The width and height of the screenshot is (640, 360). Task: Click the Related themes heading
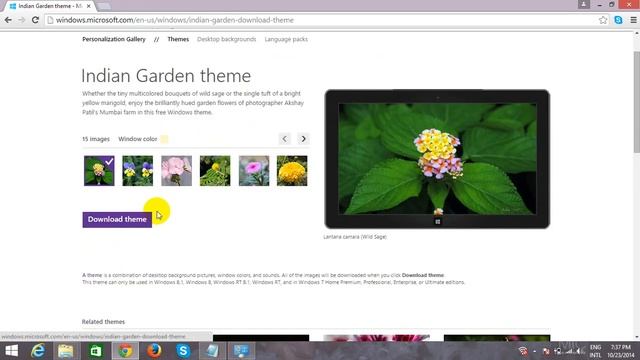(x=103, y=322)
